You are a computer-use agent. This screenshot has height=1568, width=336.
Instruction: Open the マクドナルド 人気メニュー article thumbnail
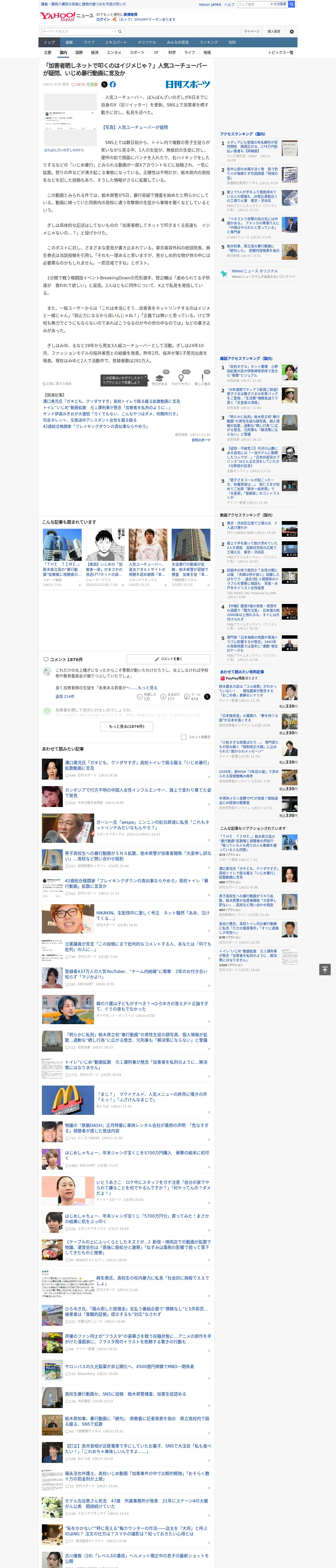68,1100
